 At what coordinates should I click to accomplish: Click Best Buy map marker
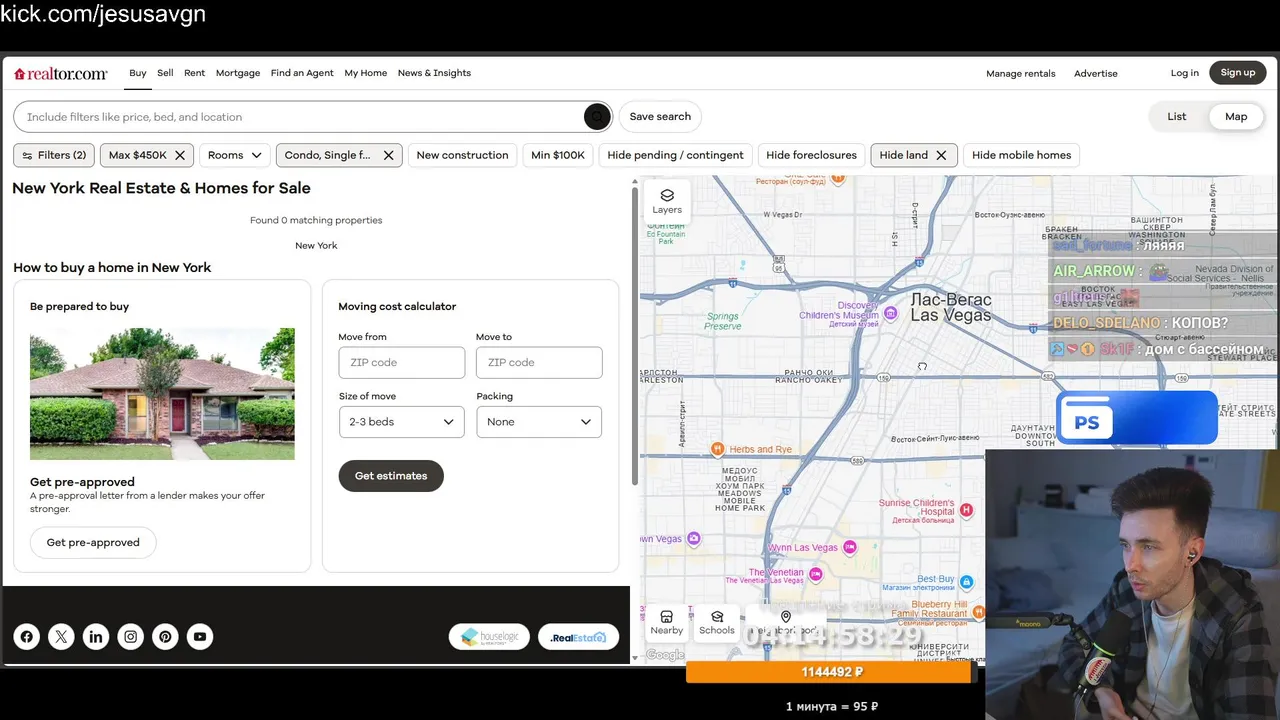coord(967,580)
